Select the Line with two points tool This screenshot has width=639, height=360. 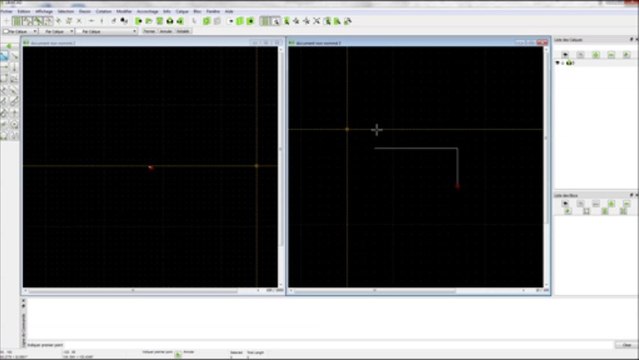[4, 56]
